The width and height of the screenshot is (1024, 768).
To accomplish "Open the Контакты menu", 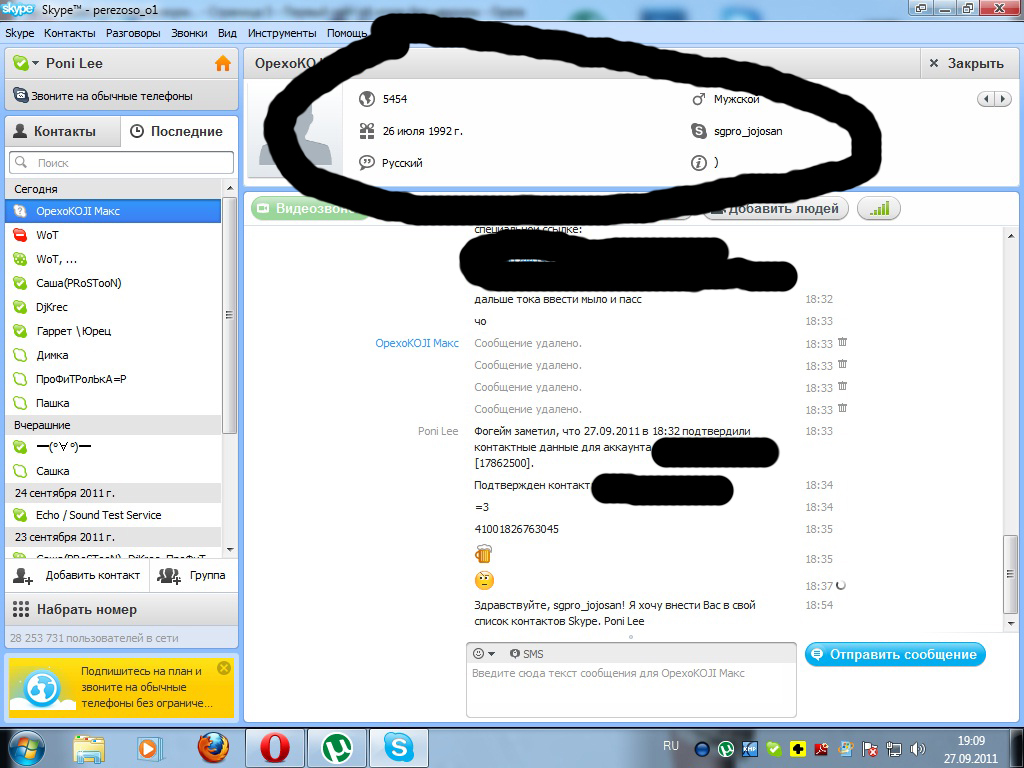I will coord(70,33).
